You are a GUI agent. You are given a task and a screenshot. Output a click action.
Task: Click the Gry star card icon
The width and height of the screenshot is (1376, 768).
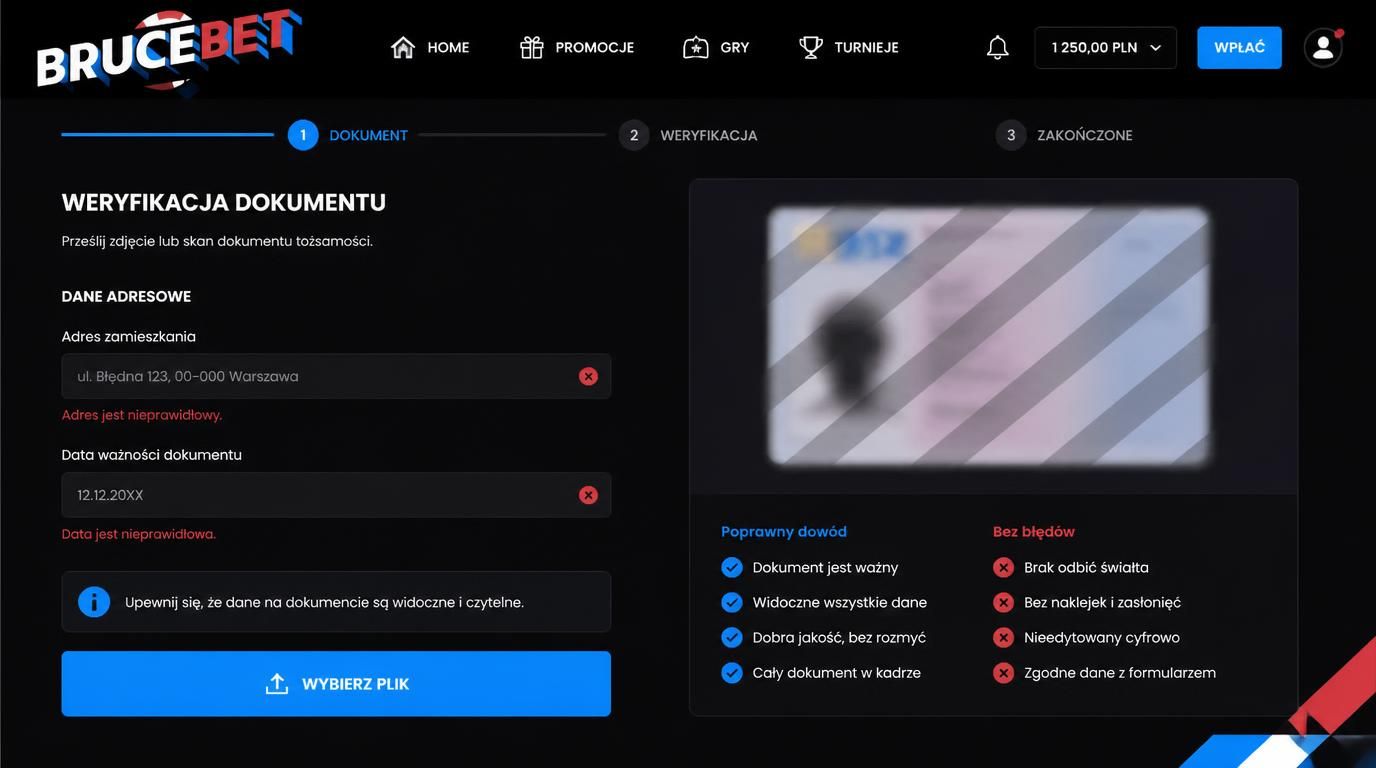tap(696, 47)
